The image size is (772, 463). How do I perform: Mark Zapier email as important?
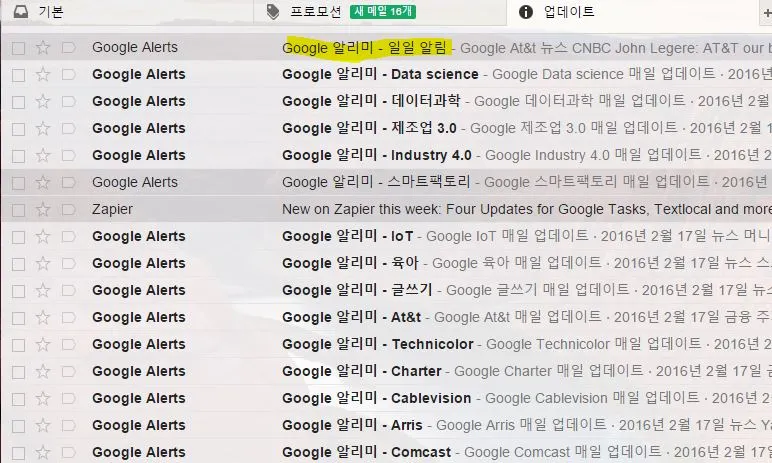[68, 210]
